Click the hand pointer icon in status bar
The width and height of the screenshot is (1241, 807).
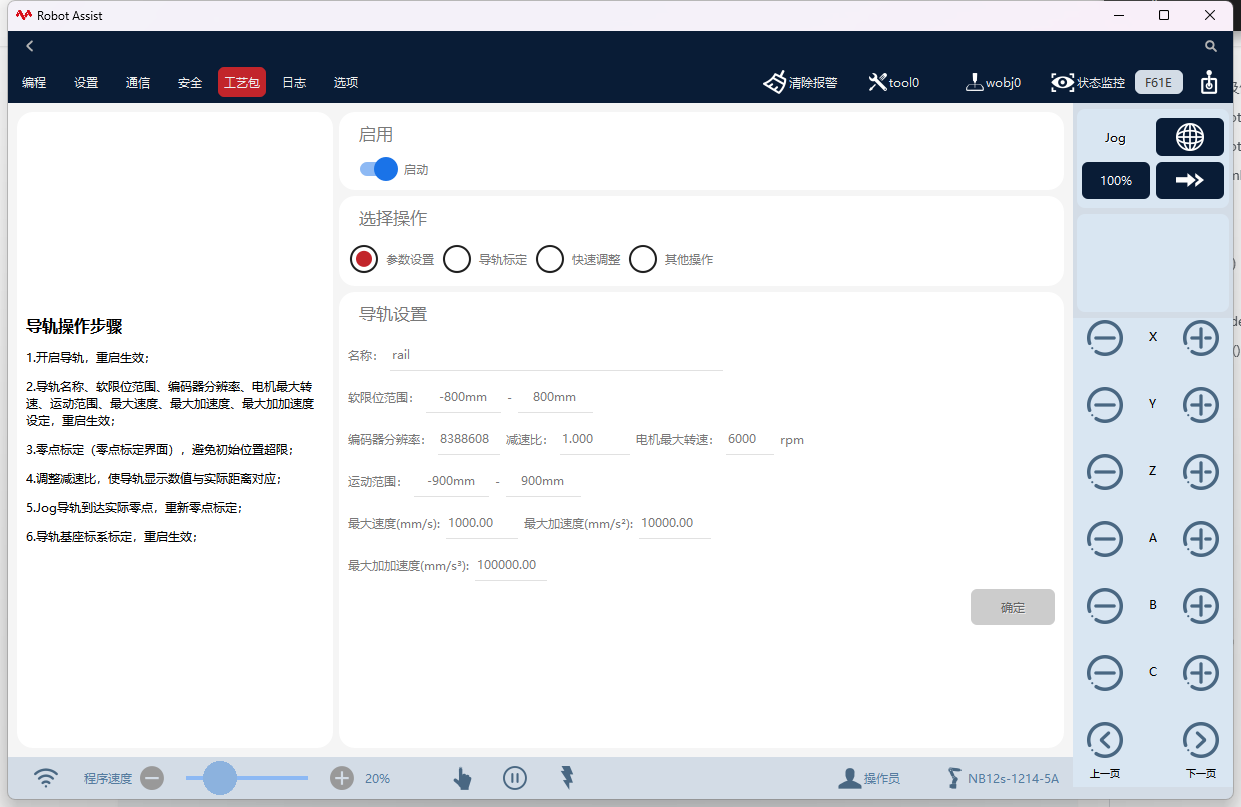(462, 777)
